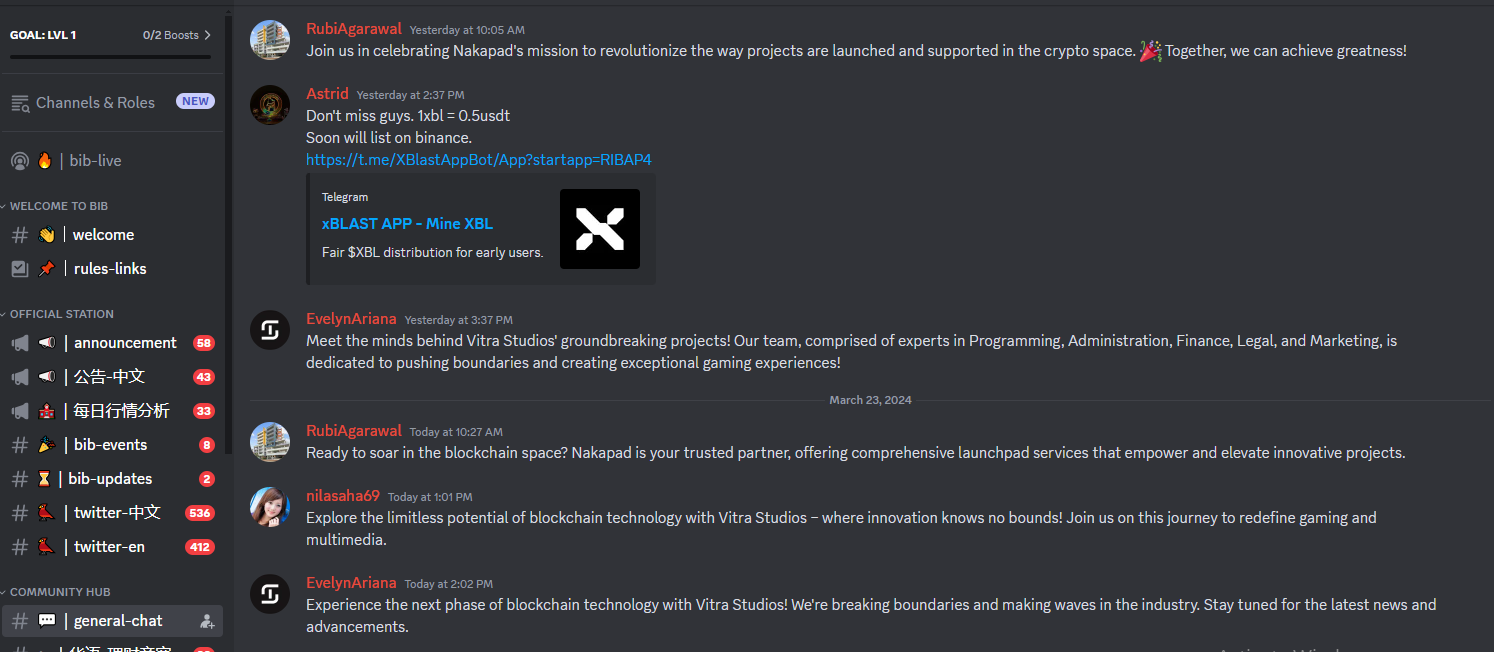Collapse the OFFICIAL STATION category
Image resolution: width=1494 pixels, height=652 pixels.
click(61, 314)
